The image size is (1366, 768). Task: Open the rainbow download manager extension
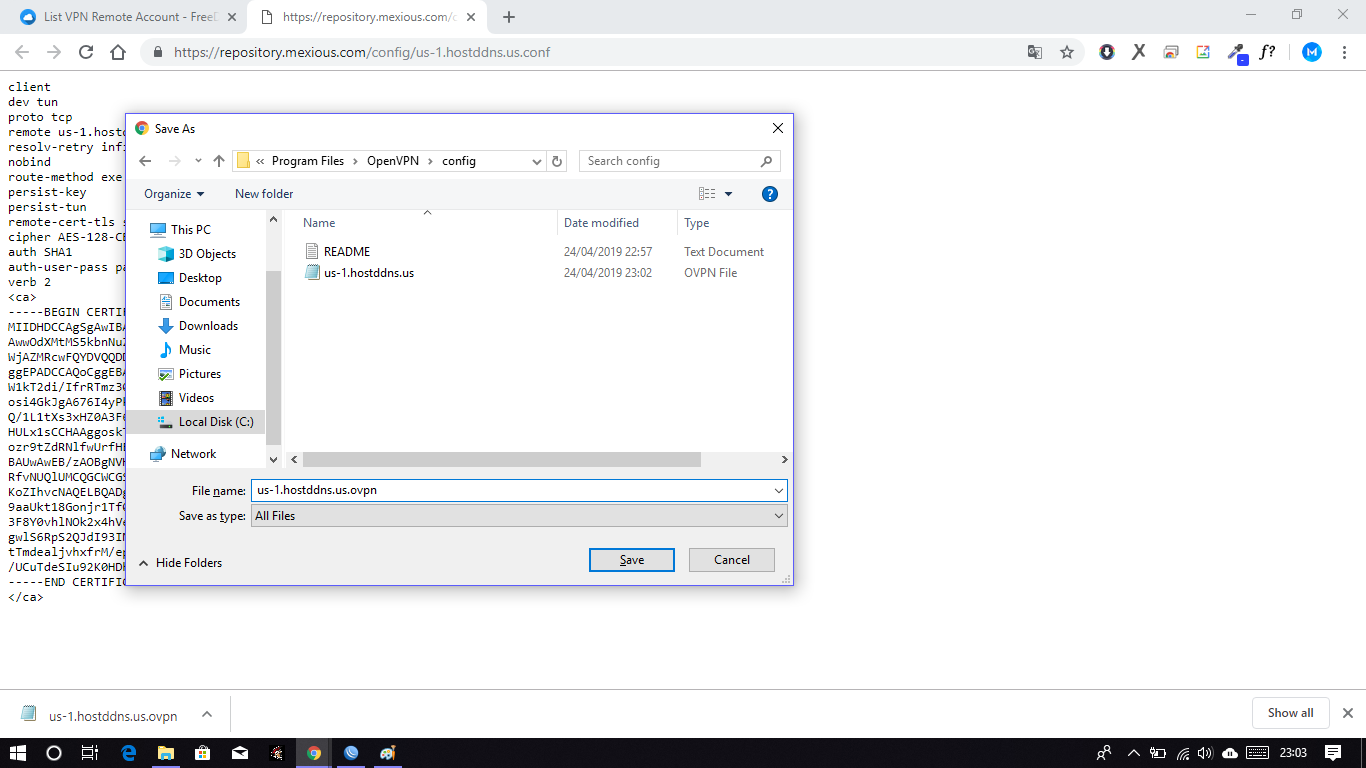(1107, 53)
